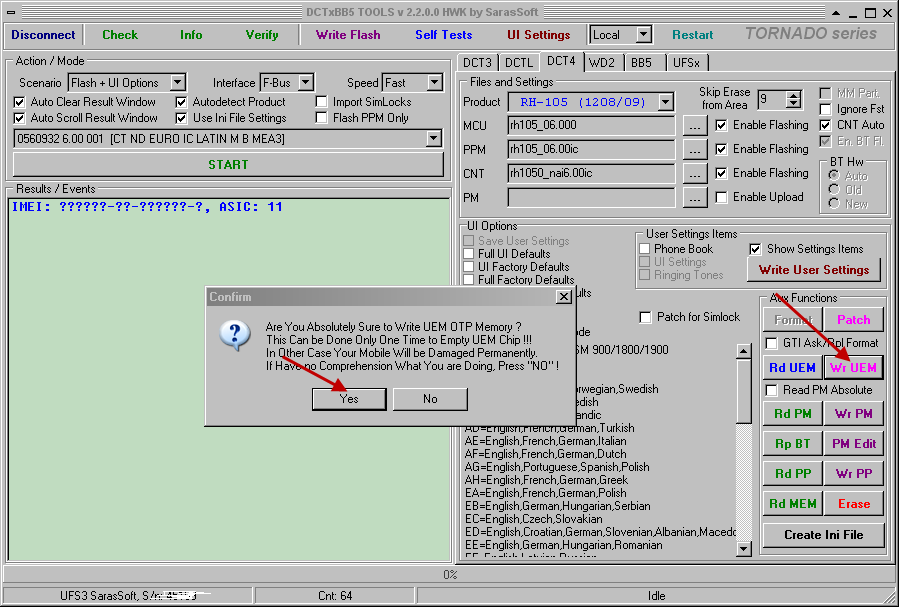Browse for MCU file
This screenshot has width=899, height=607.
tap(694, 126)
